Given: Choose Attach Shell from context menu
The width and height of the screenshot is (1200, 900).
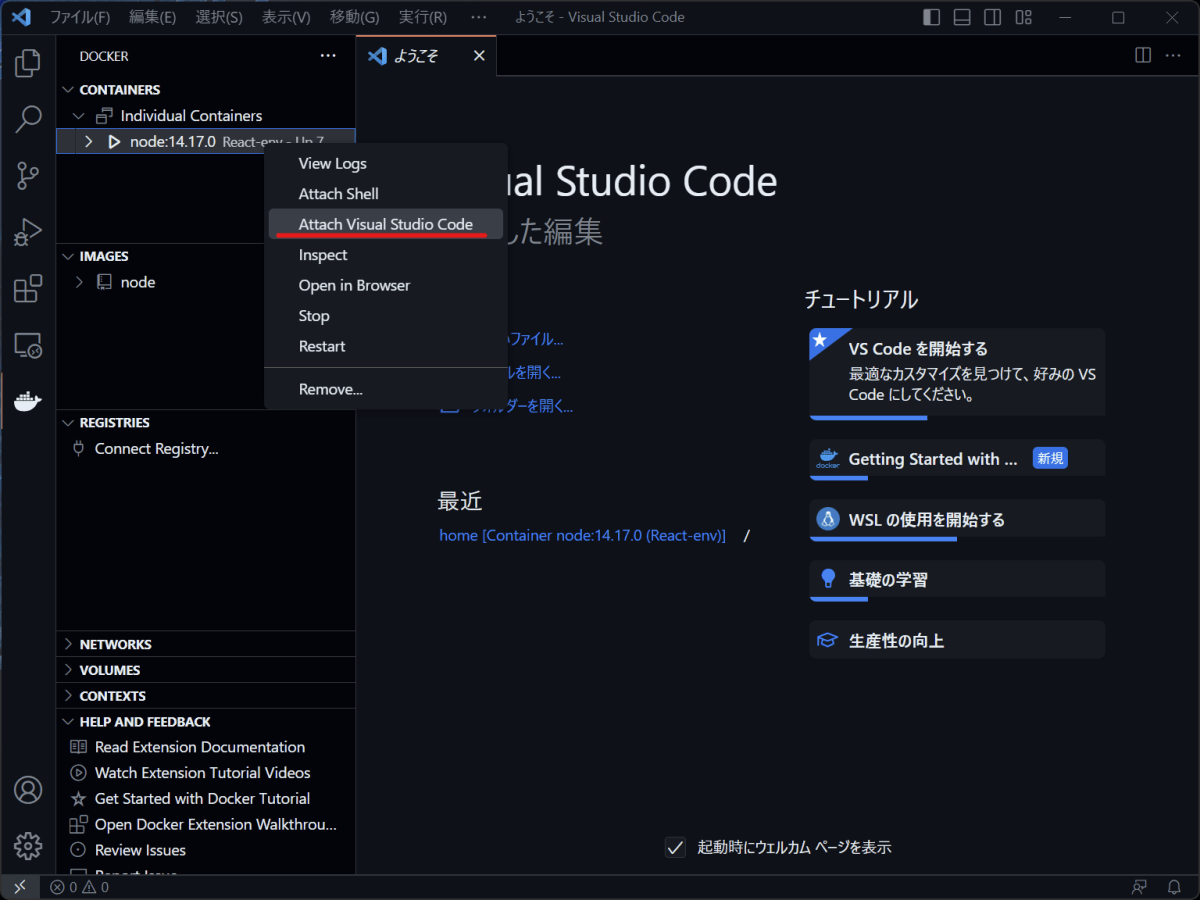Looking at the screenshot, I should coord(386,194).
